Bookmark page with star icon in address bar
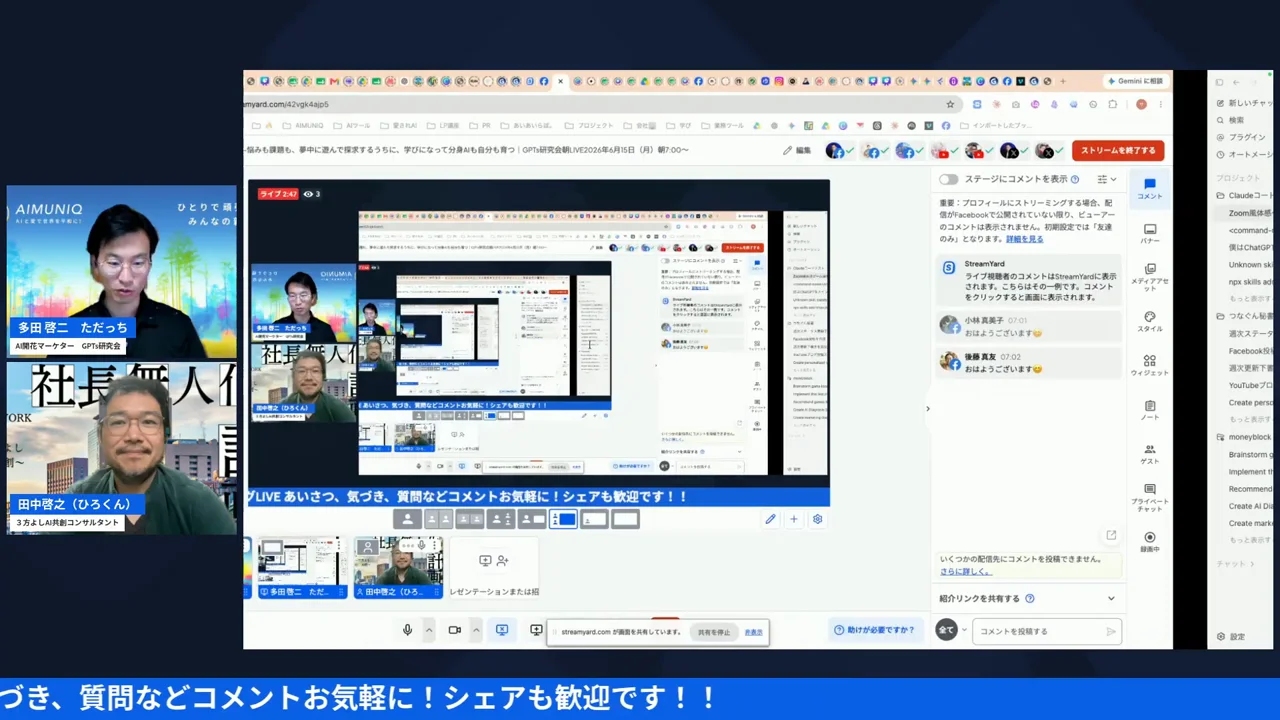 950,104
